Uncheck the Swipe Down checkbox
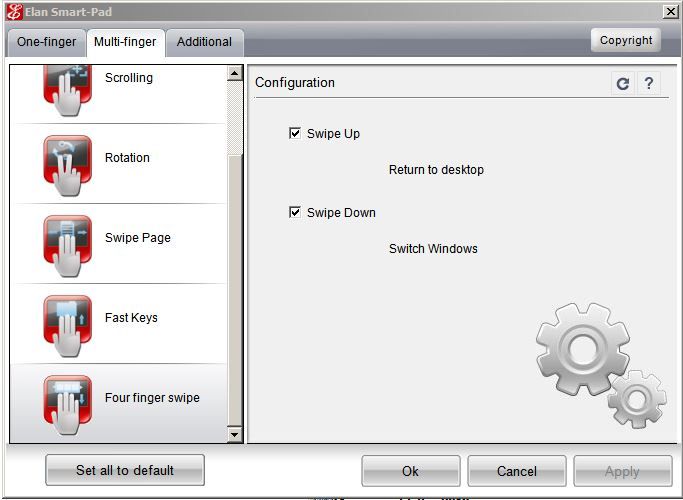This screenshot has height=500, width=683. 295,212
